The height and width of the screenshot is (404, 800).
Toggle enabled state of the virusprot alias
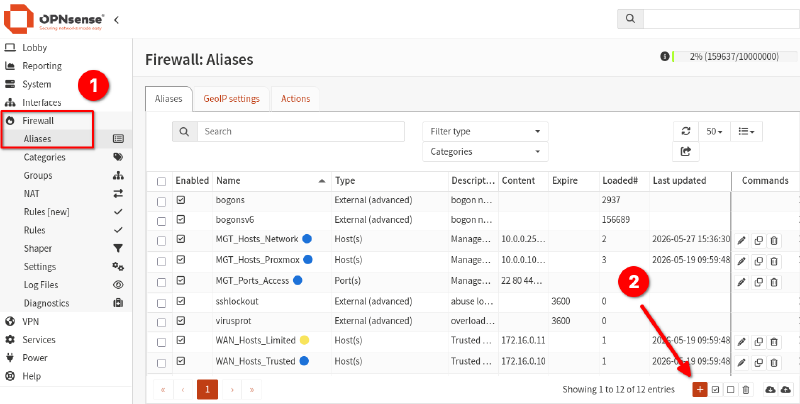coord(181,321)
